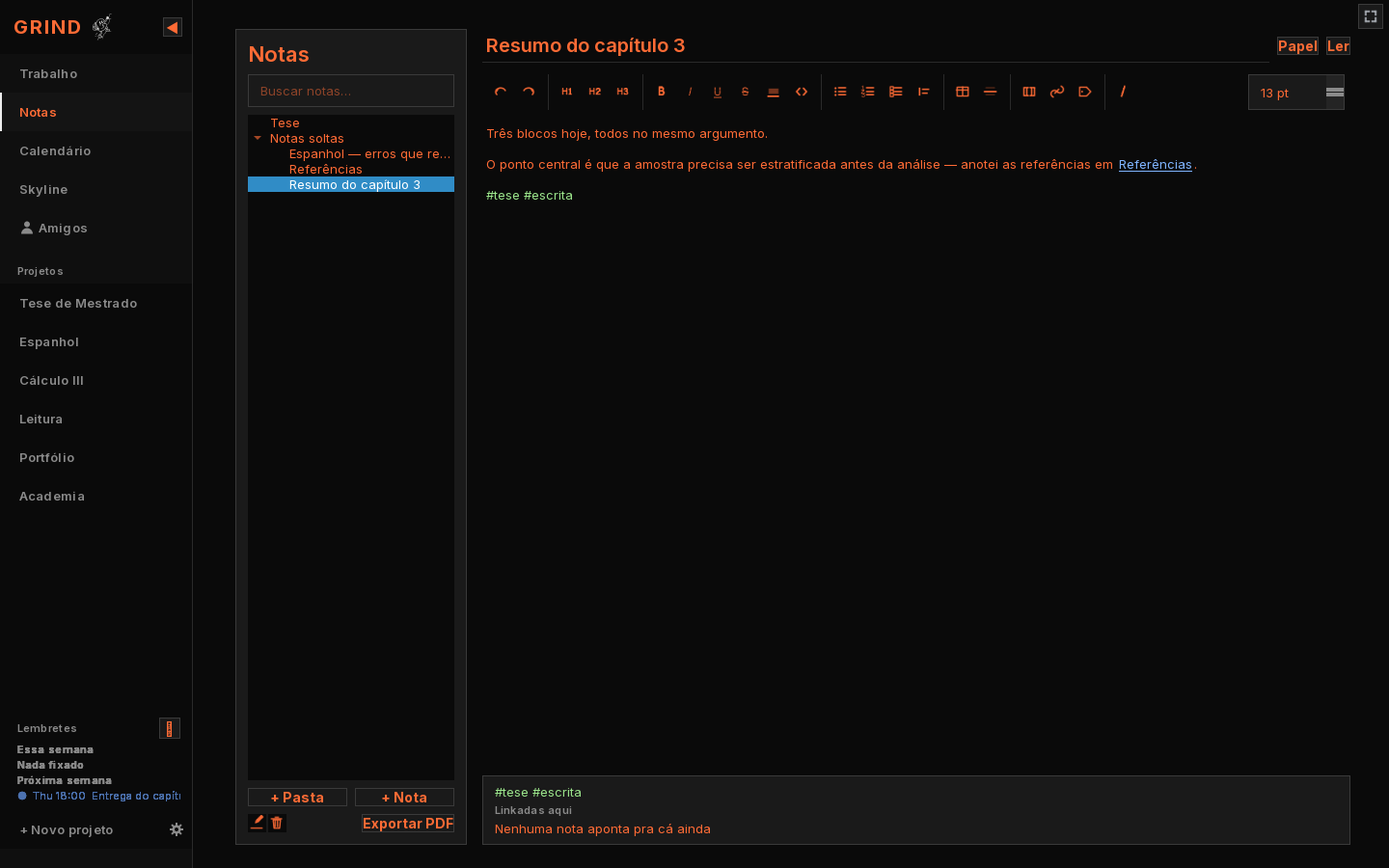Viewport: 1389px width, 868px height.
Task: Redo the last edit
Action: 529,92
